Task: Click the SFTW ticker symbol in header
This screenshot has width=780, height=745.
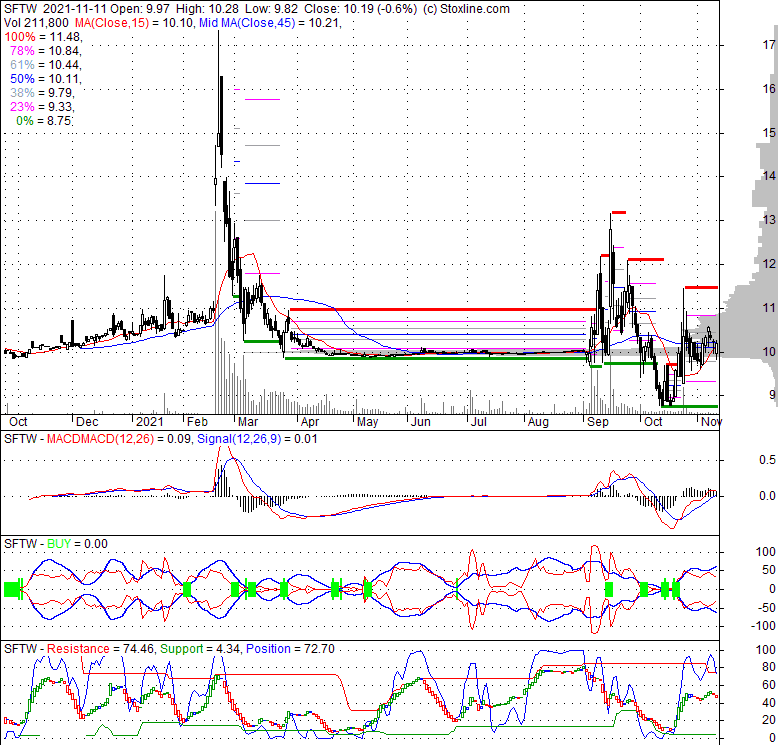Action: pos(20,9)
